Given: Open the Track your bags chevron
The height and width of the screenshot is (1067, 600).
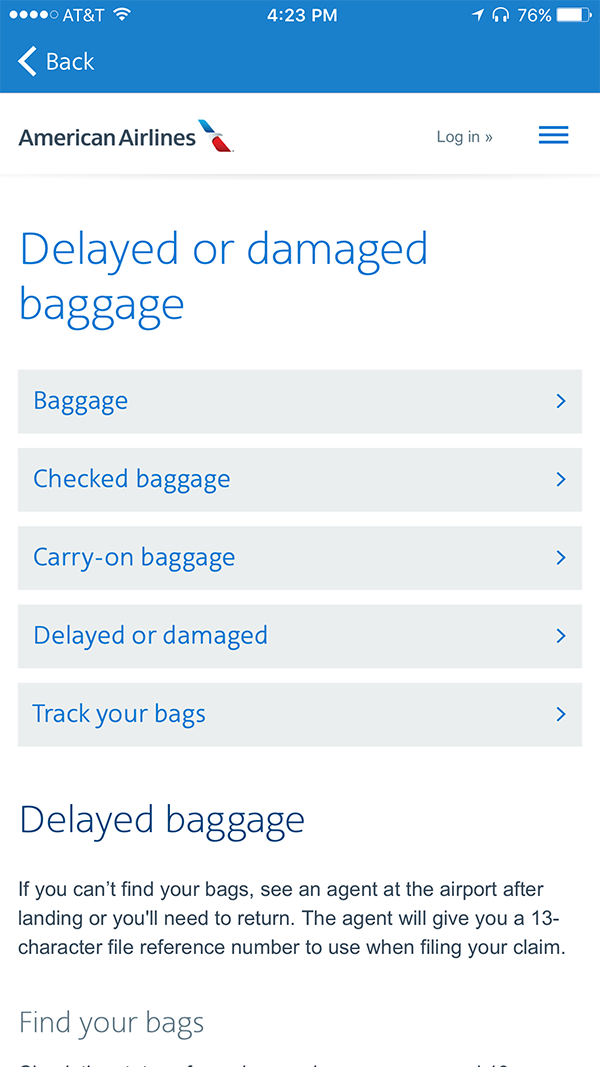Looking at the screenshot, I should (x=561, y=714).
